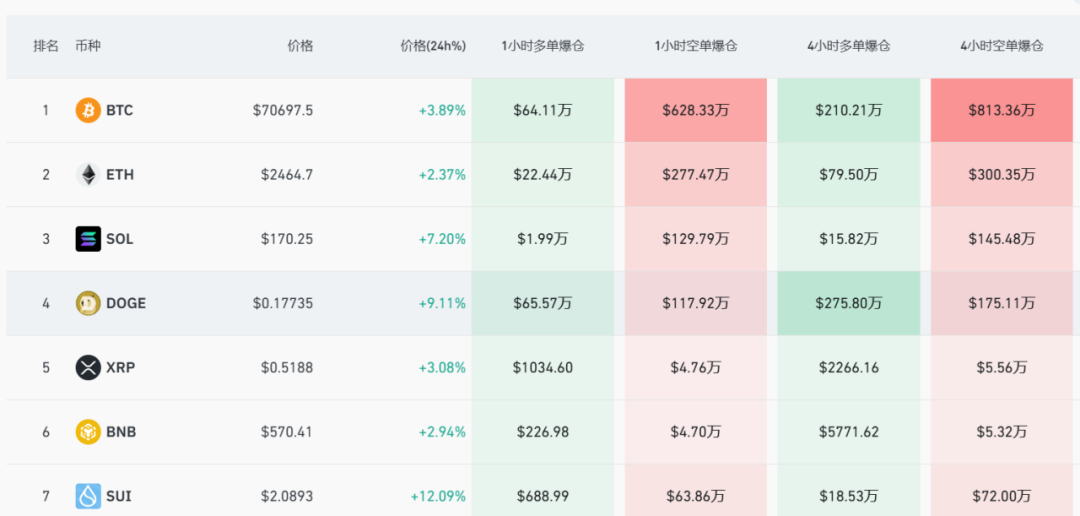Sort by 4小时多单爆仓 column header
Screen dimensions: 1080x516
[848, 46]
